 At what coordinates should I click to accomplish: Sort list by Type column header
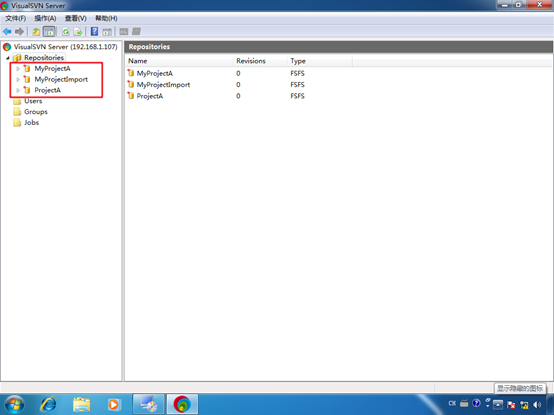coord(320,61)
